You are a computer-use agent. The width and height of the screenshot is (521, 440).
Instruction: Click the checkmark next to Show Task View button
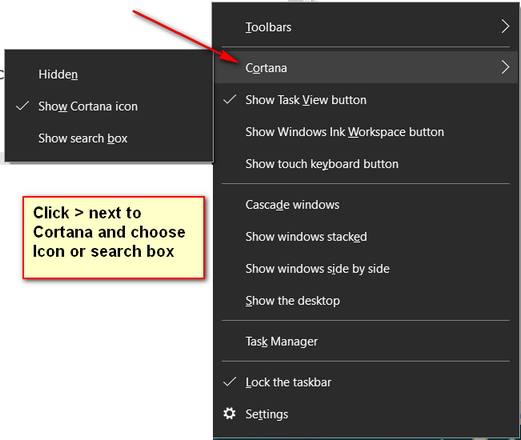230,100
